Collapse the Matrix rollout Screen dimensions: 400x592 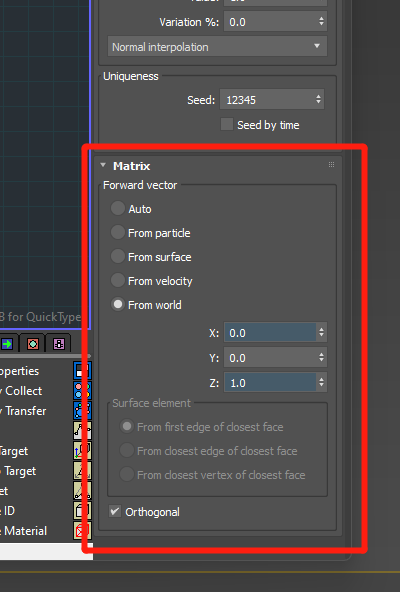(x=103, y=165)
